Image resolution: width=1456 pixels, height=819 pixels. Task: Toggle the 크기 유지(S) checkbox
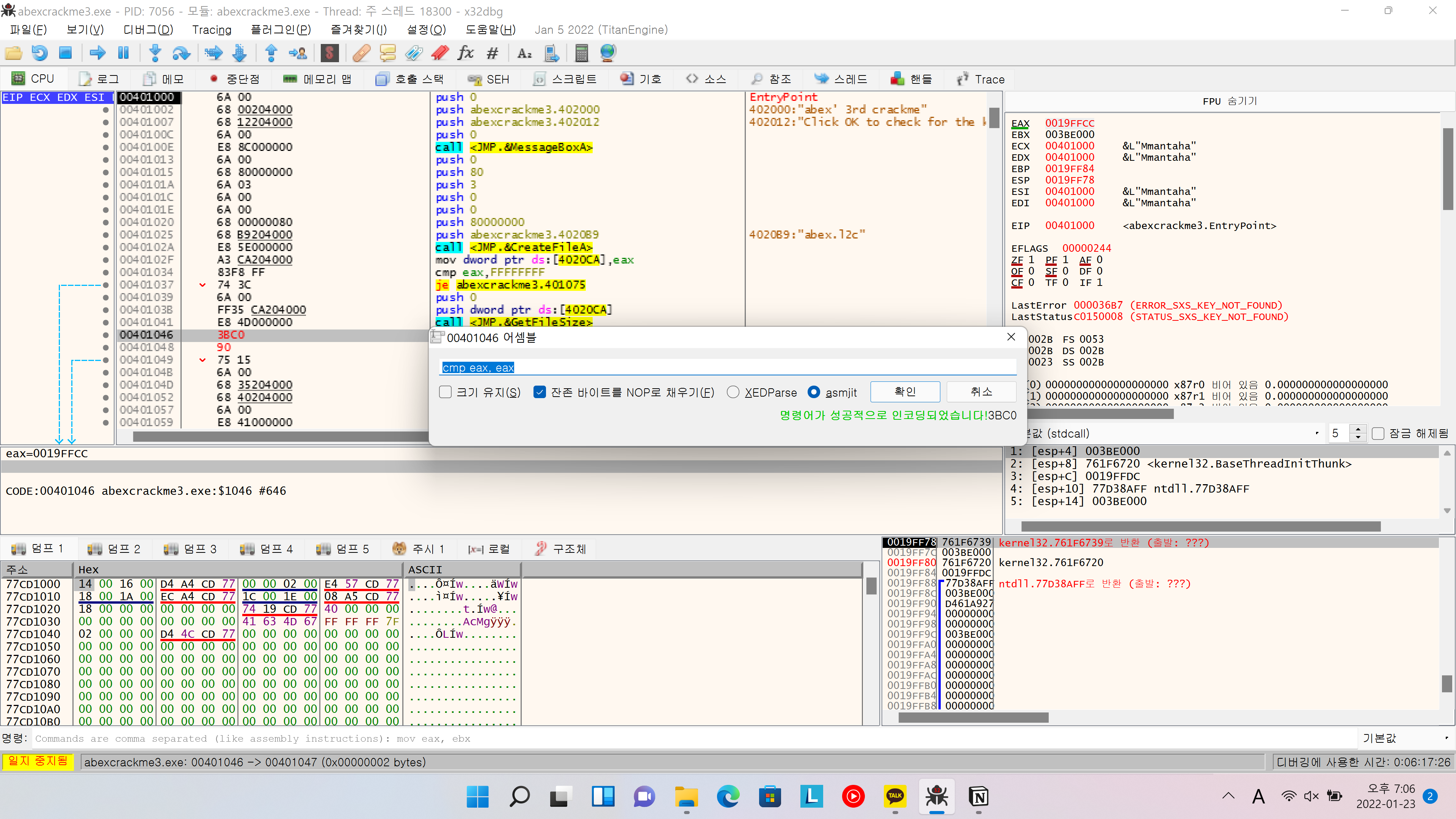tap(446, 392)
